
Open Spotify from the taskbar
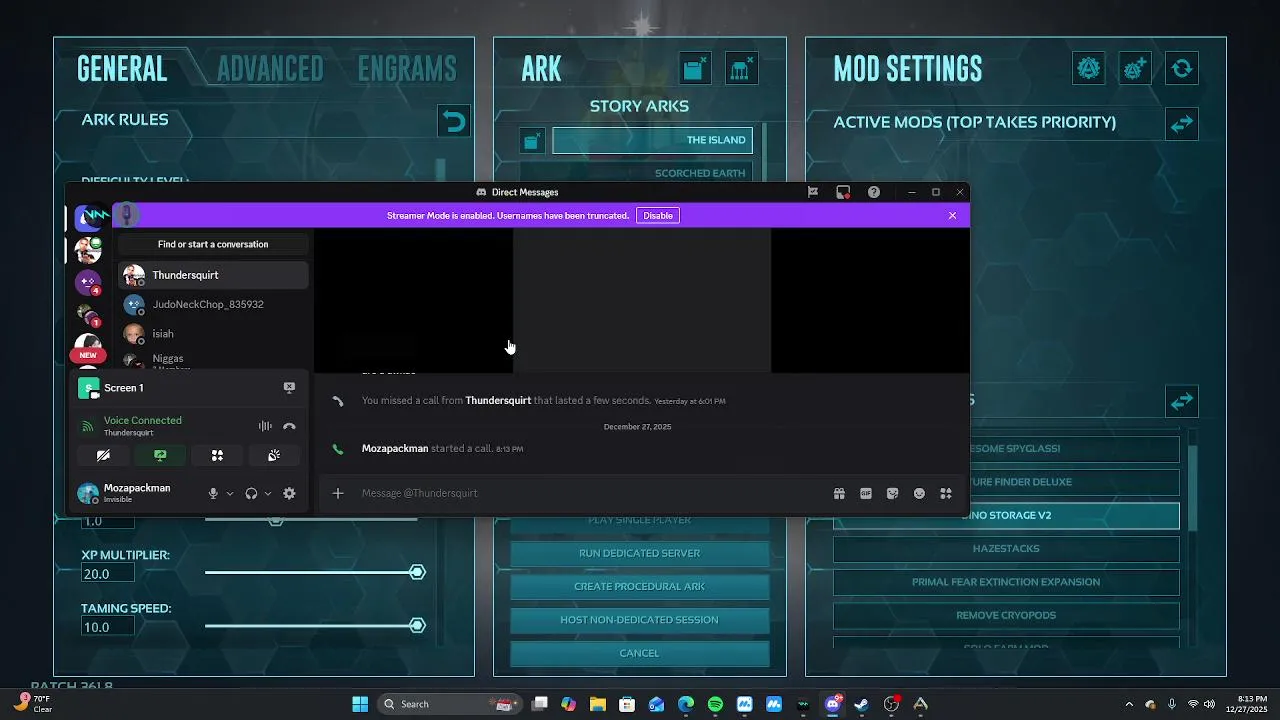(x=715, y=704)
